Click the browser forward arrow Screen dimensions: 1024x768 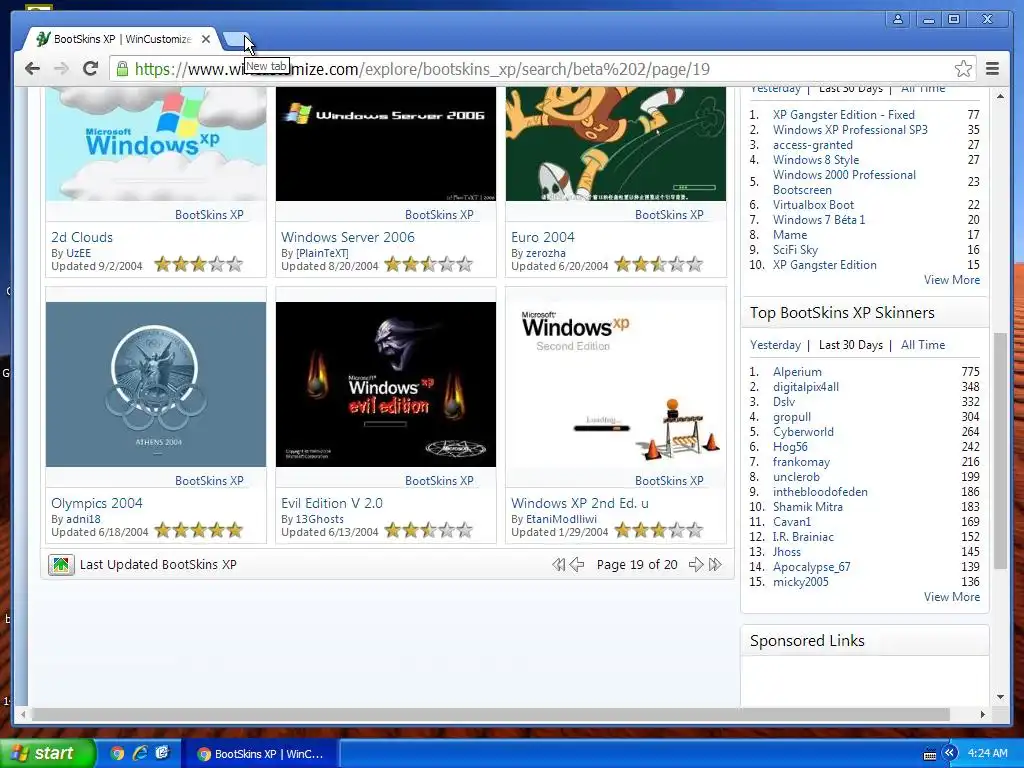coord(61,69)
